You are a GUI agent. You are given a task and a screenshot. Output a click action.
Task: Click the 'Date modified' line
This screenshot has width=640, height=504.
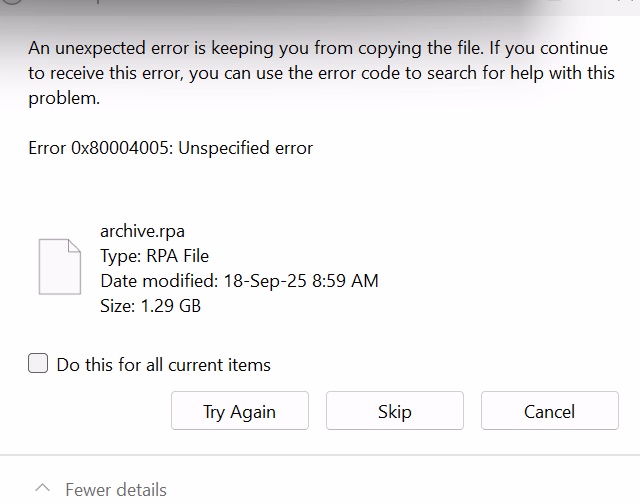239,281
